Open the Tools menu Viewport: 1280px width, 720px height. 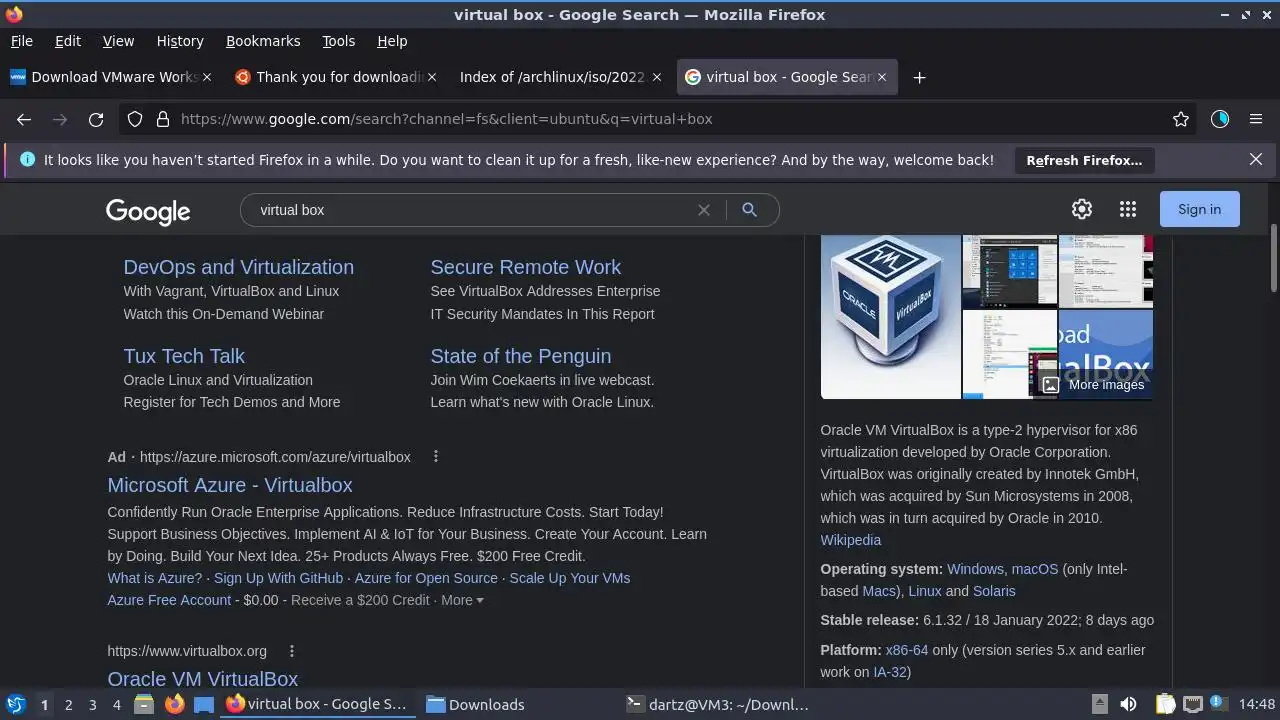point(338,41)
